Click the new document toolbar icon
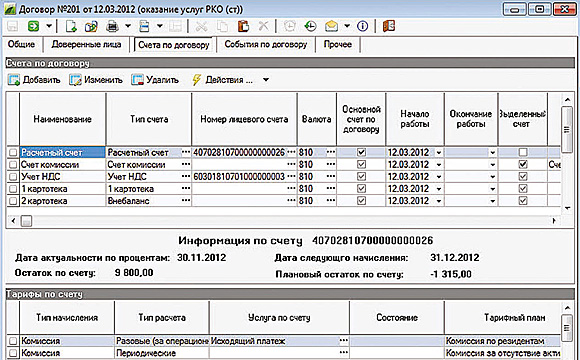 click(71, 26)
